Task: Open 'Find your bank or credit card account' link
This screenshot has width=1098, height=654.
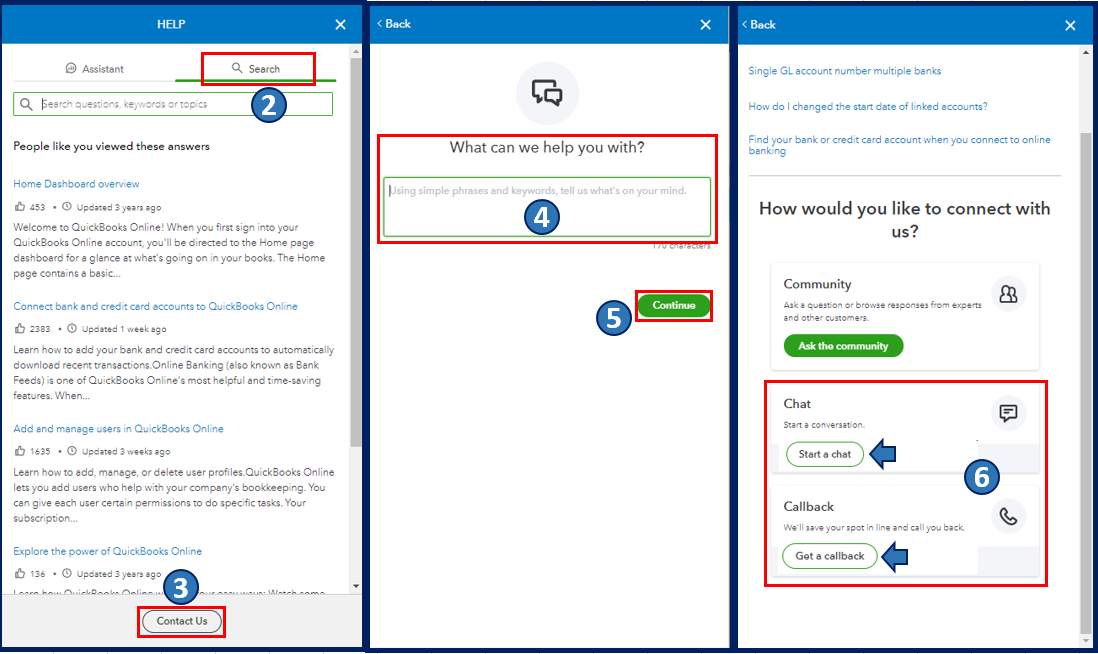Action: pos(899,145)
